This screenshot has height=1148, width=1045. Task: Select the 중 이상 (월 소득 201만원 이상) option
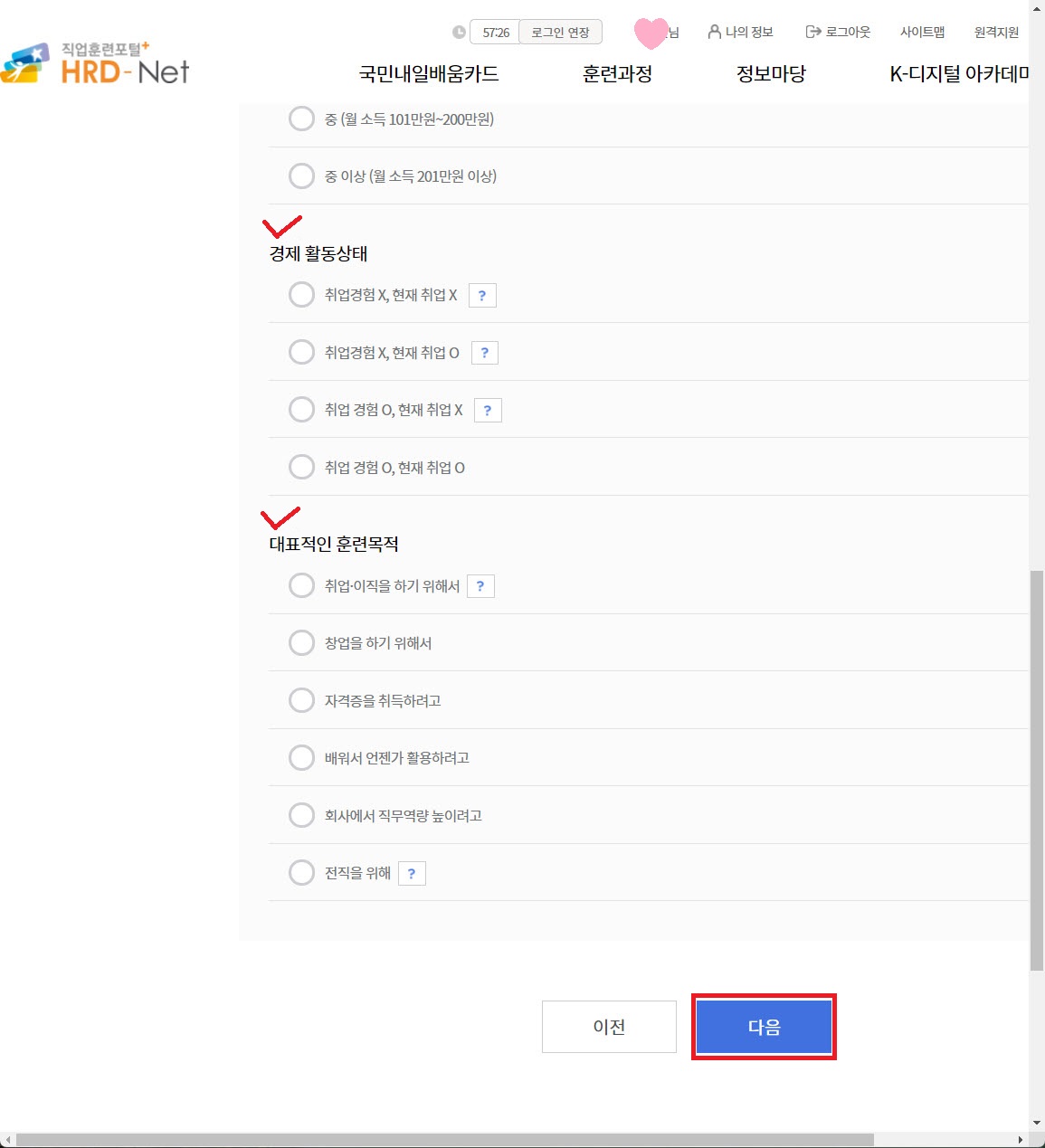[x=301, y=176]
